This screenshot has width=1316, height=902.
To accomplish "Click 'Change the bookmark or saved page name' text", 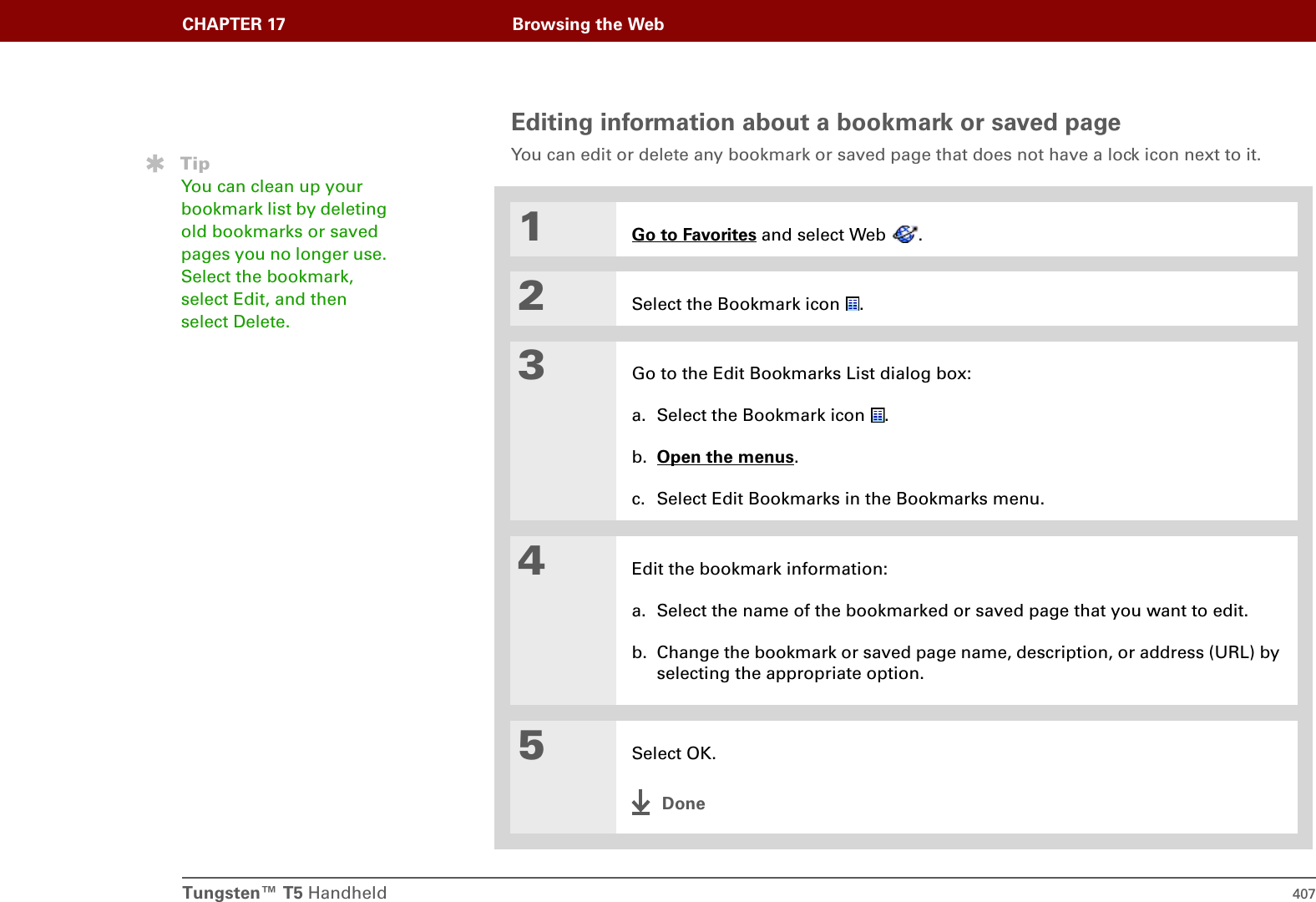I will pos(968,662).
